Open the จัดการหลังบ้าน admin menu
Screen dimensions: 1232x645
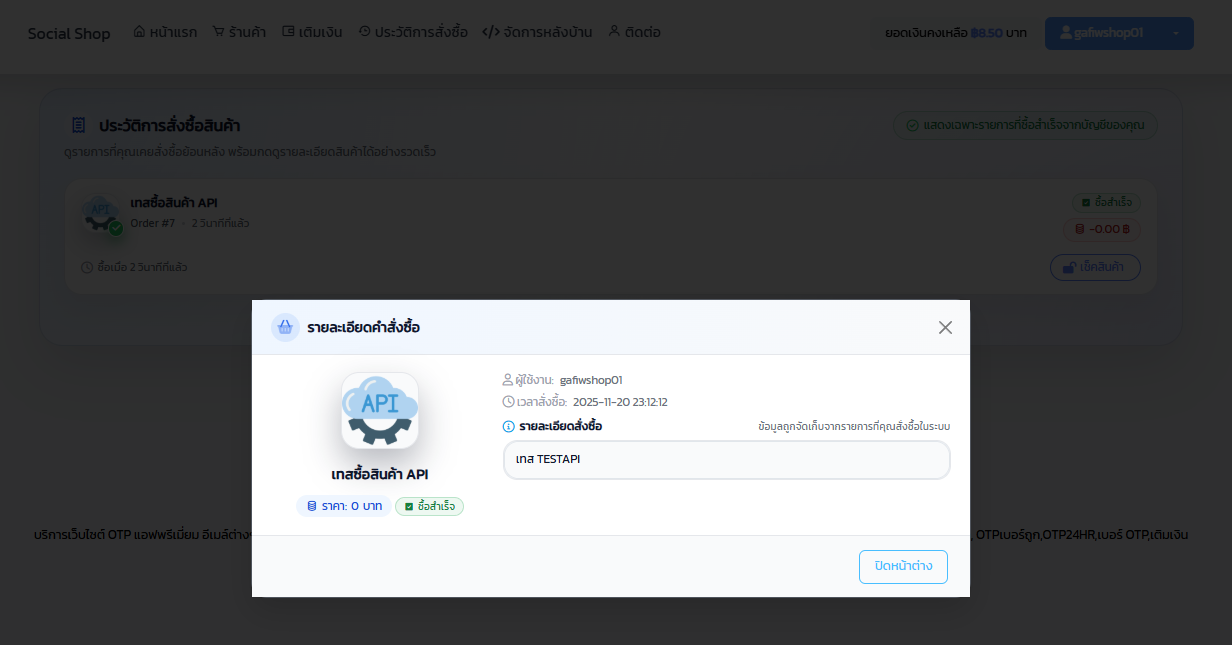pyautogui.click(x=537, y=32)
